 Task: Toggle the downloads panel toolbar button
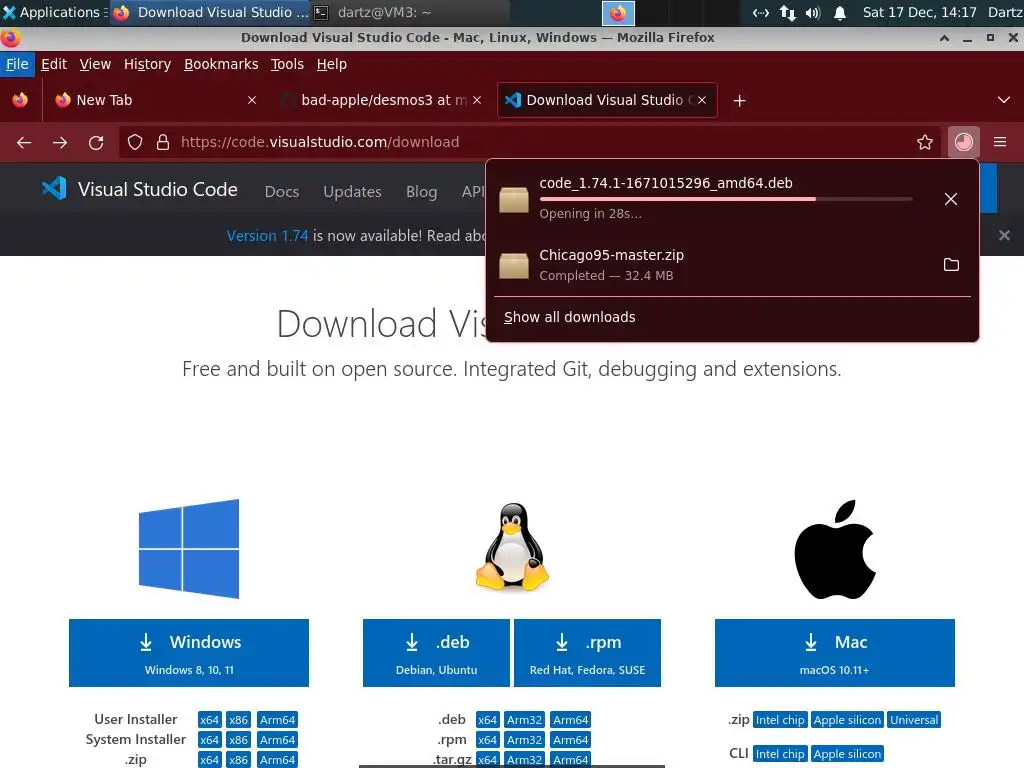pos(963,142)
